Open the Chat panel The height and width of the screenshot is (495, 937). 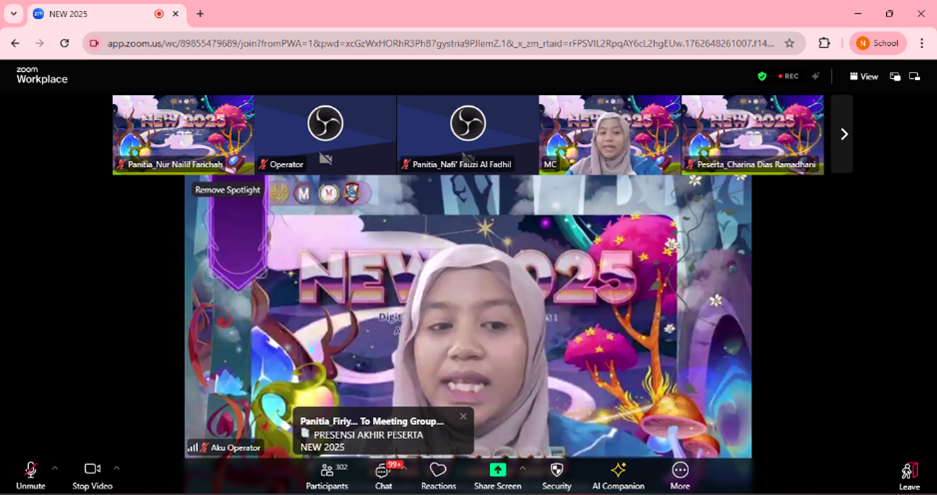tap(383, 475)
